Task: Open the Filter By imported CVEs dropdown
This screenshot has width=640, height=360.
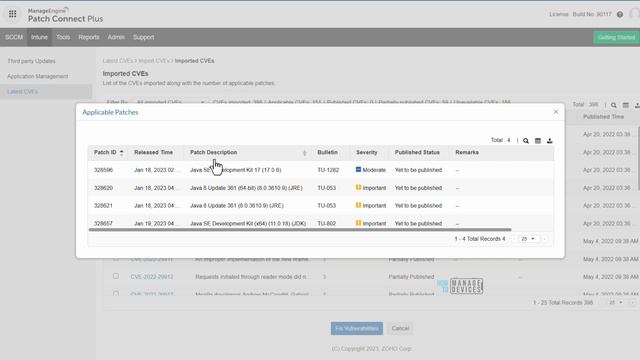Action: [170, 102]
